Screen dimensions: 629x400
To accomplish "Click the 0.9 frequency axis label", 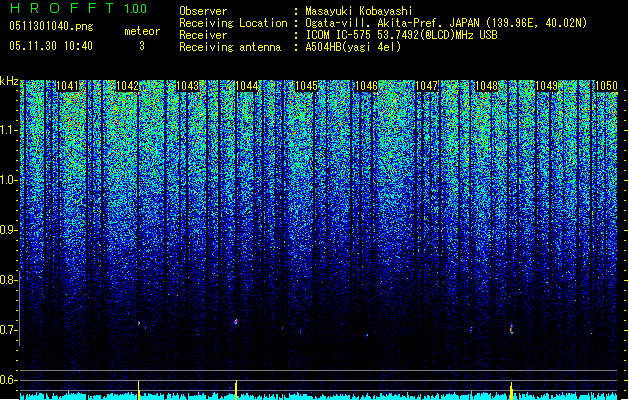I will pos(8,230).
